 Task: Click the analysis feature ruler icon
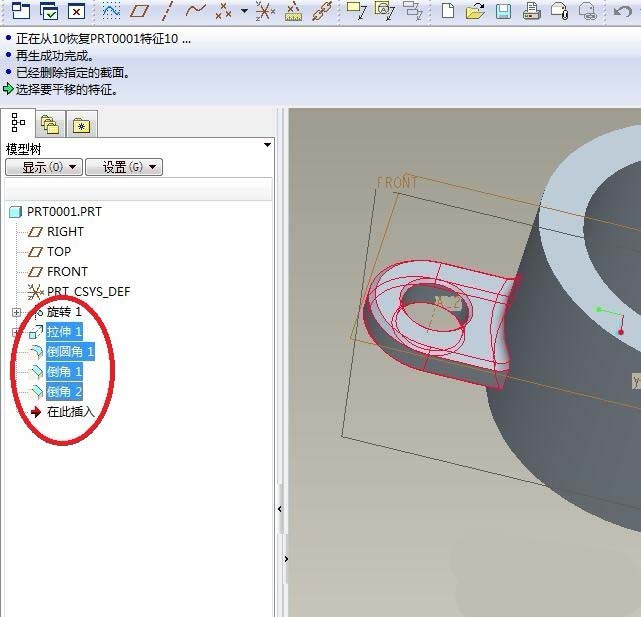click(293, 11)
